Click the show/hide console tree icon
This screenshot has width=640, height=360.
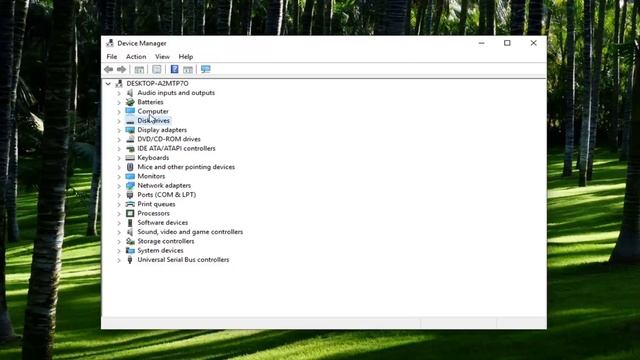coord(139,69)
